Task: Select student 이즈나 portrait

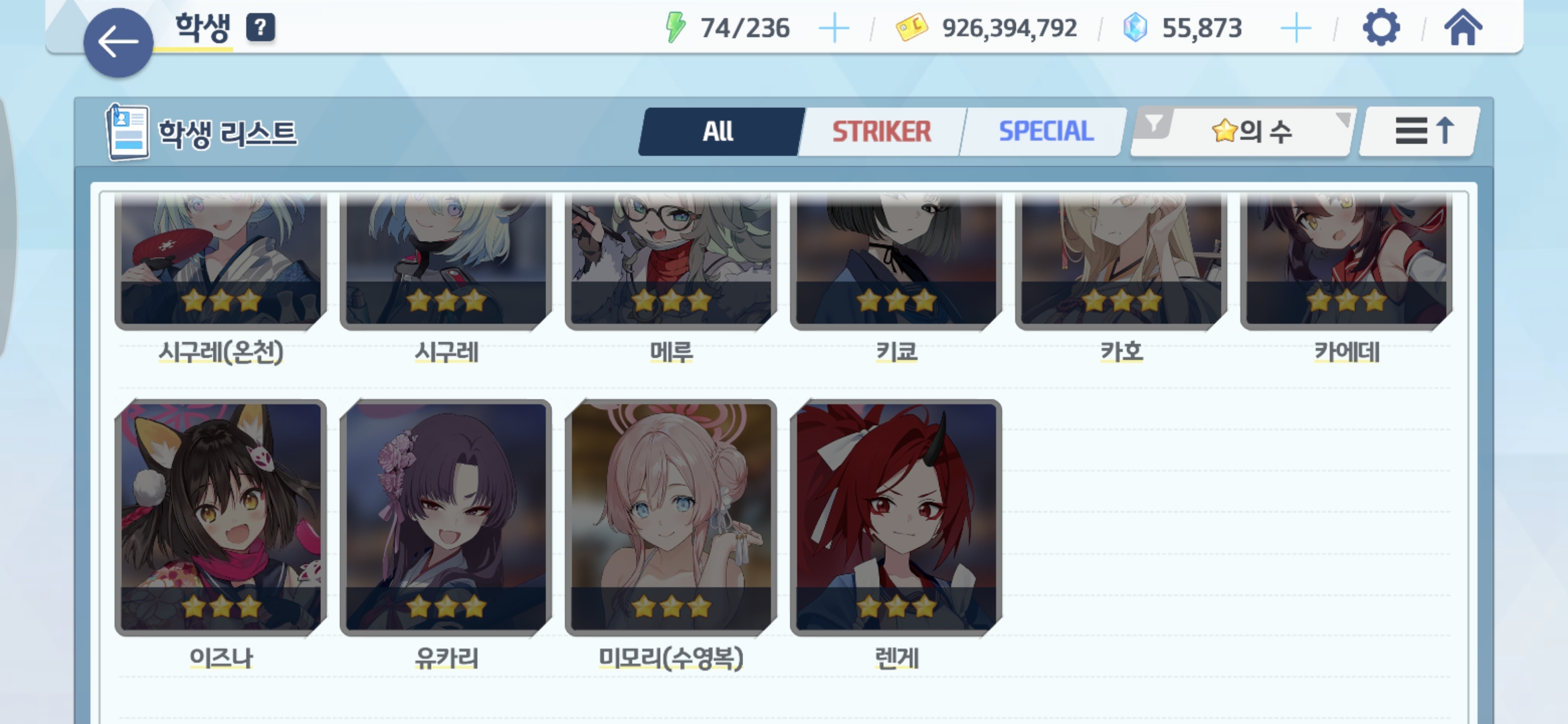Action: point(220,518)
